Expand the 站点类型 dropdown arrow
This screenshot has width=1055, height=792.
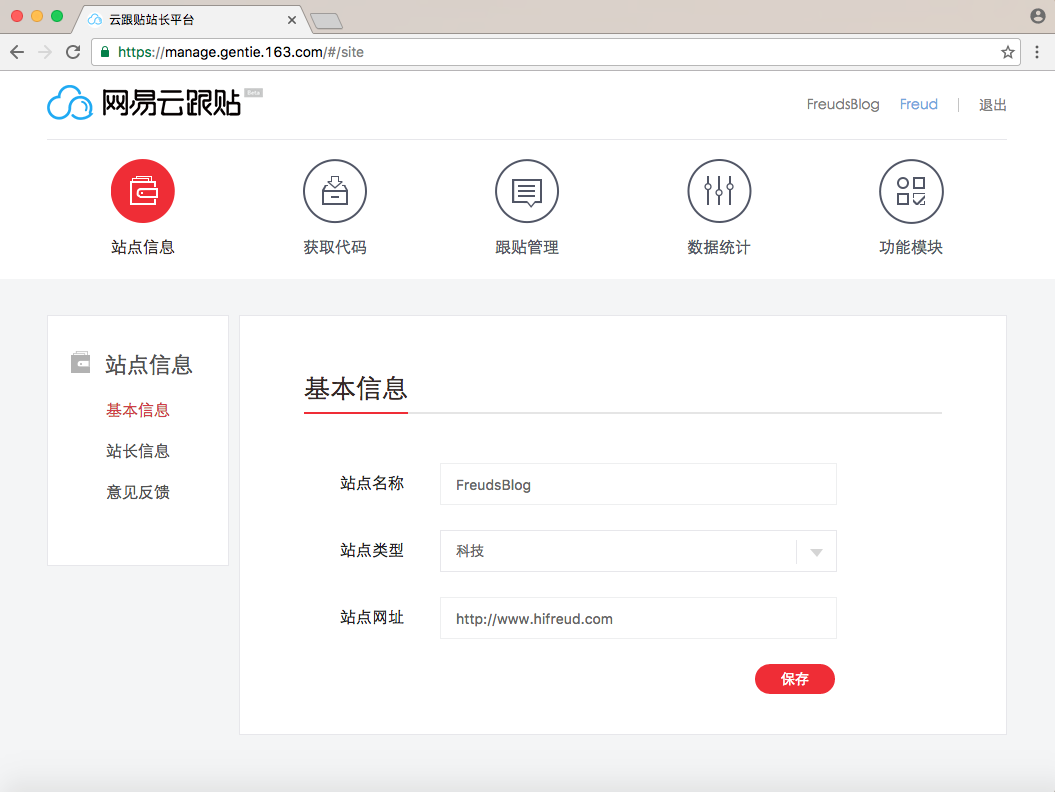pyautogui.click(x=816, y=552)
